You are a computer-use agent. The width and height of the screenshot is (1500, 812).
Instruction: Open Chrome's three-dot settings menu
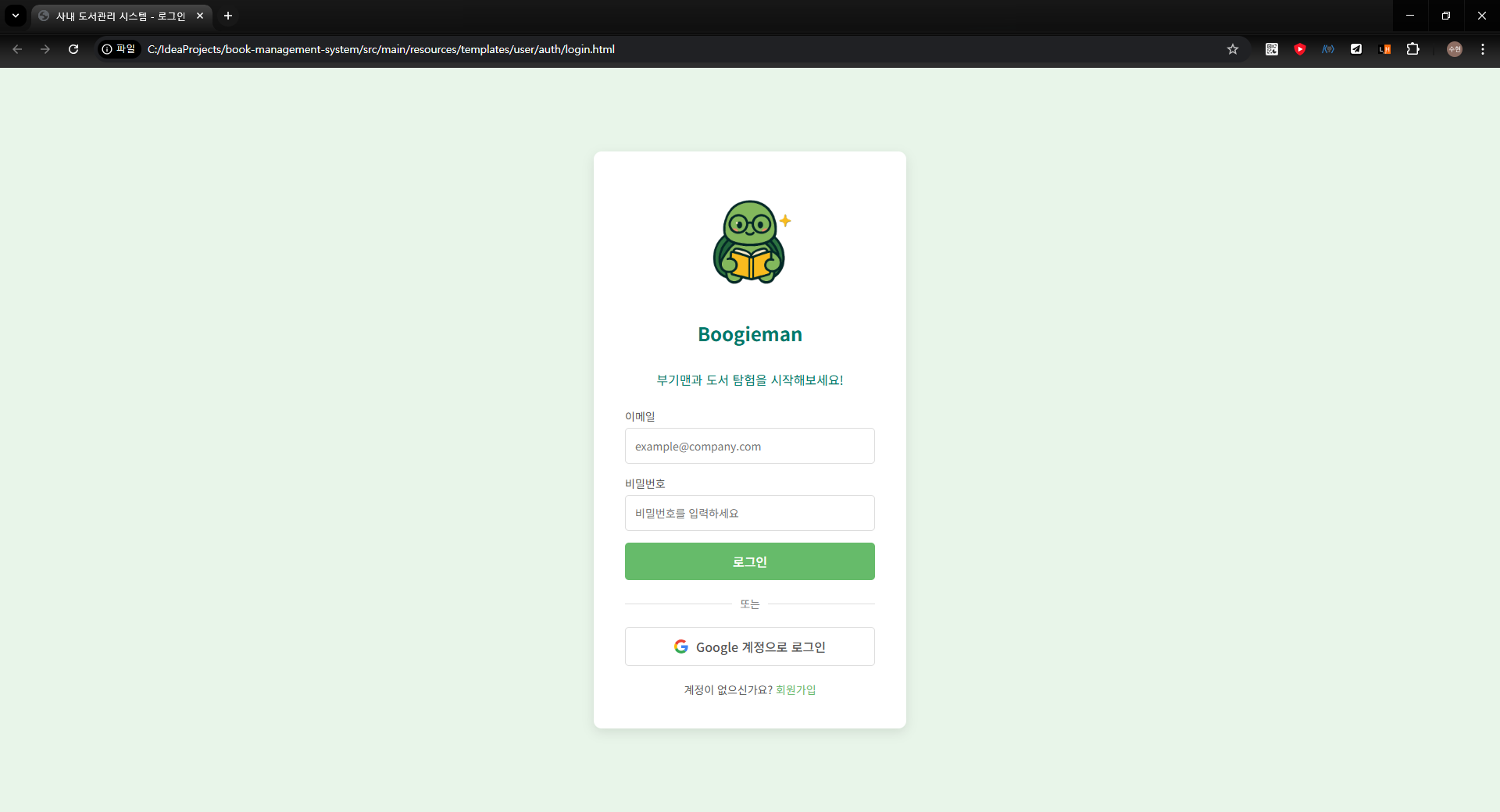click(x=1483, y=48)
